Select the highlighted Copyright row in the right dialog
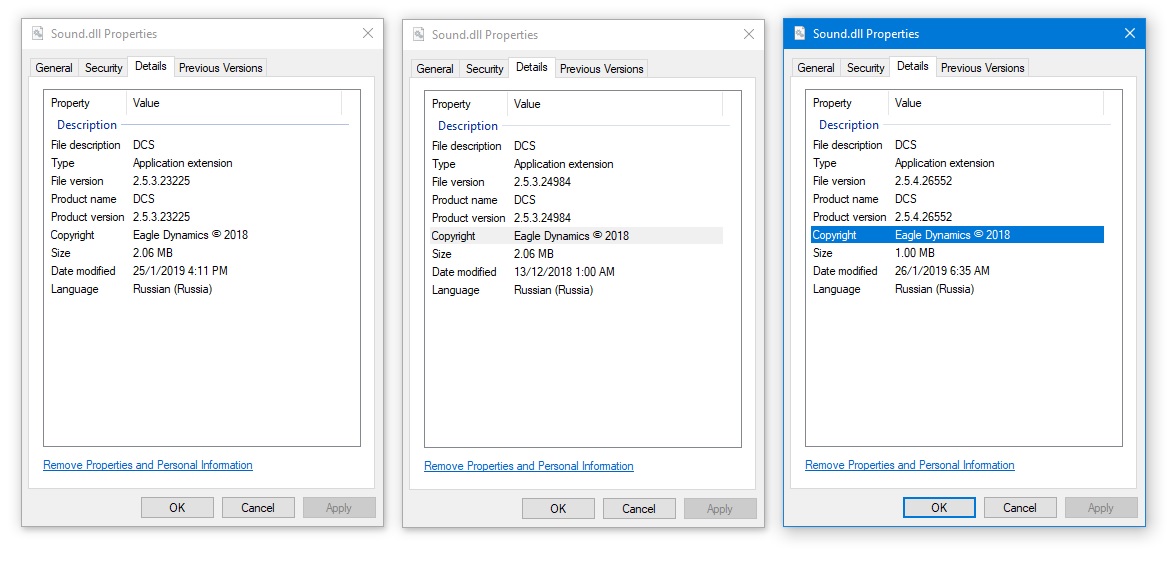This screenshot has width=1170, height=562. [x=957, y=235]
